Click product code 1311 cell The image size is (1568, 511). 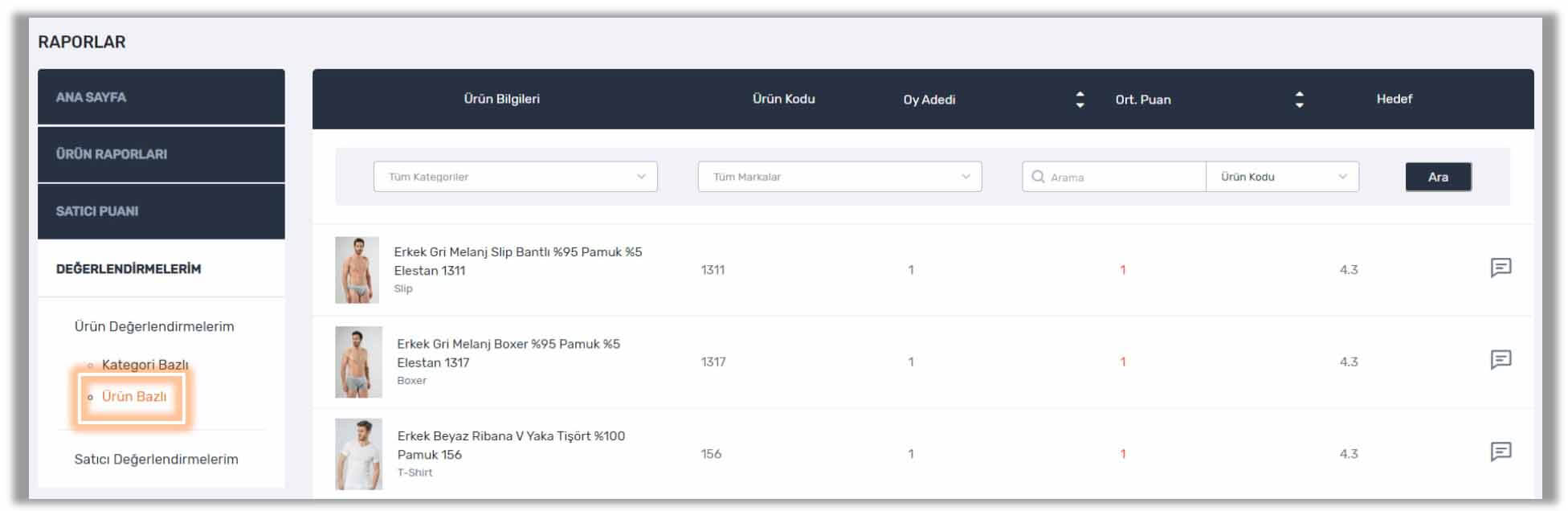pyautogui.click(x=713, y=270)
